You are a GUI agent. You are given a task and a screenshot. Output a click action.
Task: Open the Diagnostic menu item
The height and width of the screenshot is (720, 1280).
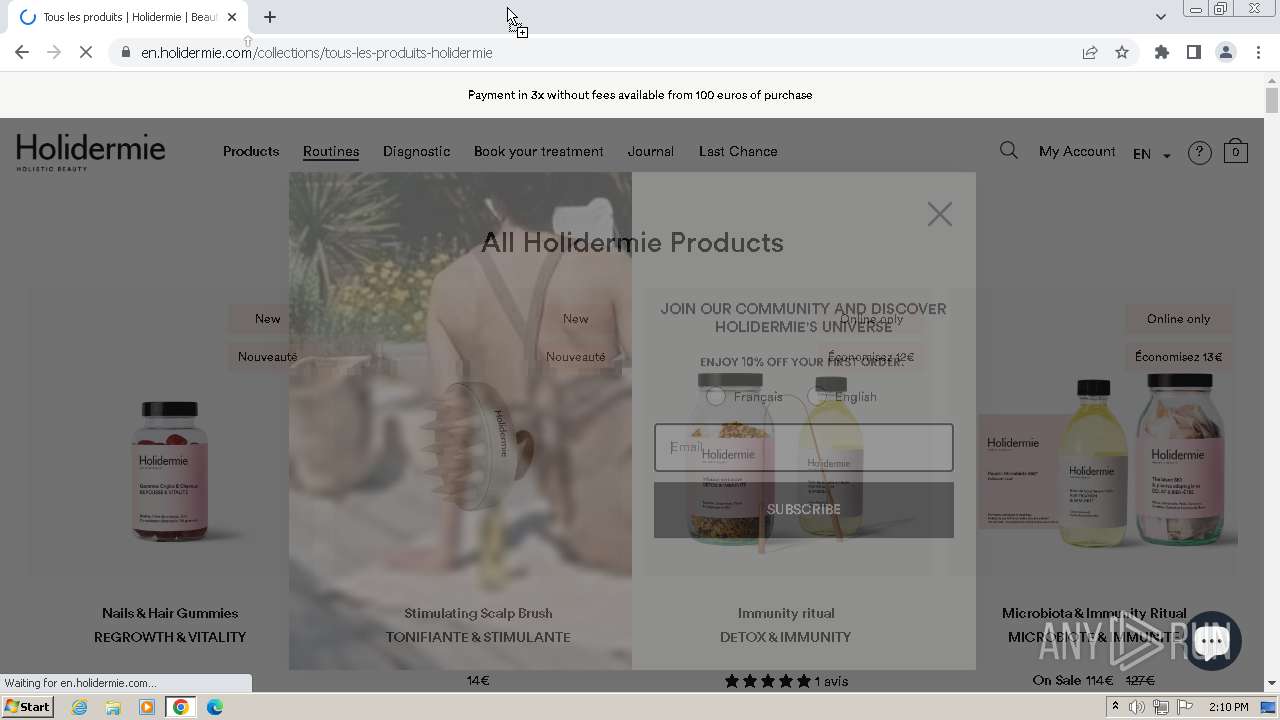tap(416, 151)
